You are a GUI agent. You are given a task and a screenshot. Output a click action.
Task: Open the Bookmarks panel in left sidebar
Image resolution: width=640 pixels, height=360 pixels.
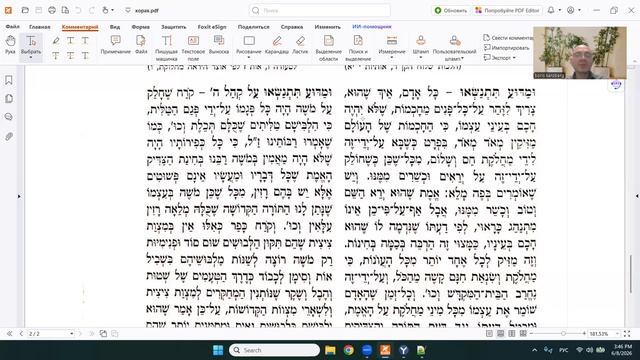9,80
